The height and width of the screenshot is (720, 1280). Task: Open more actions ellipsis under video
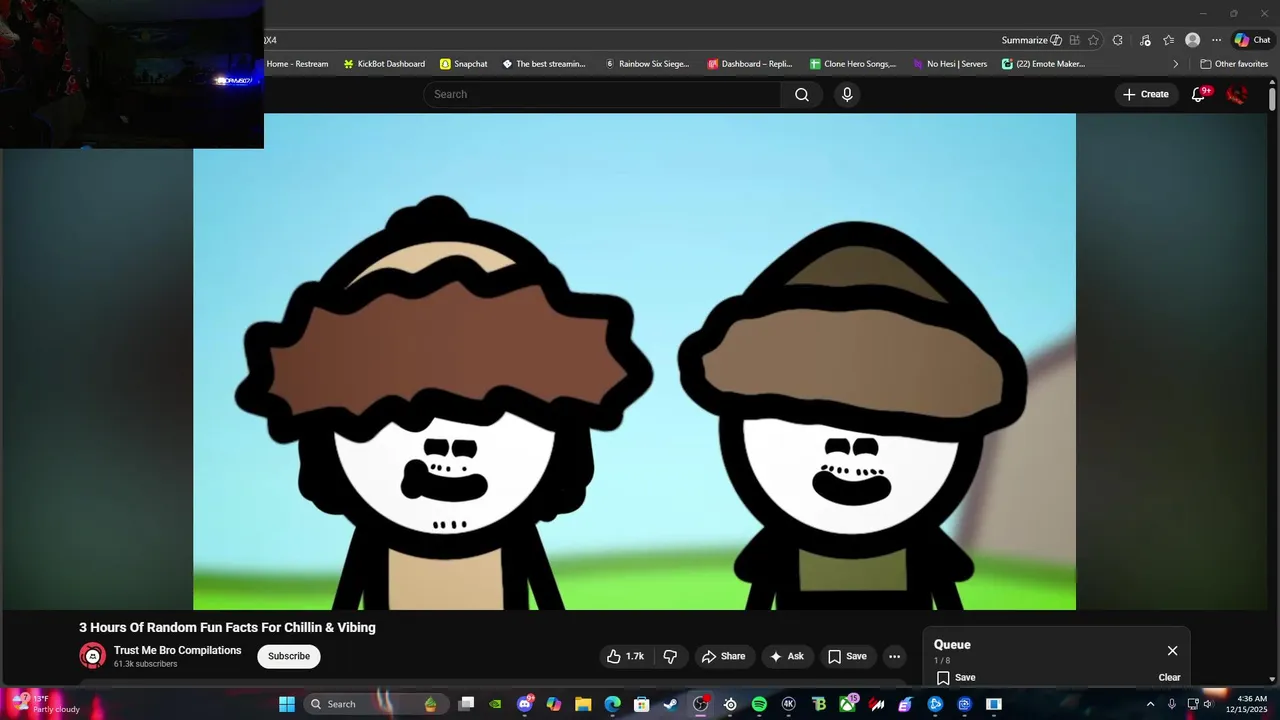click(x=894, y=656)
